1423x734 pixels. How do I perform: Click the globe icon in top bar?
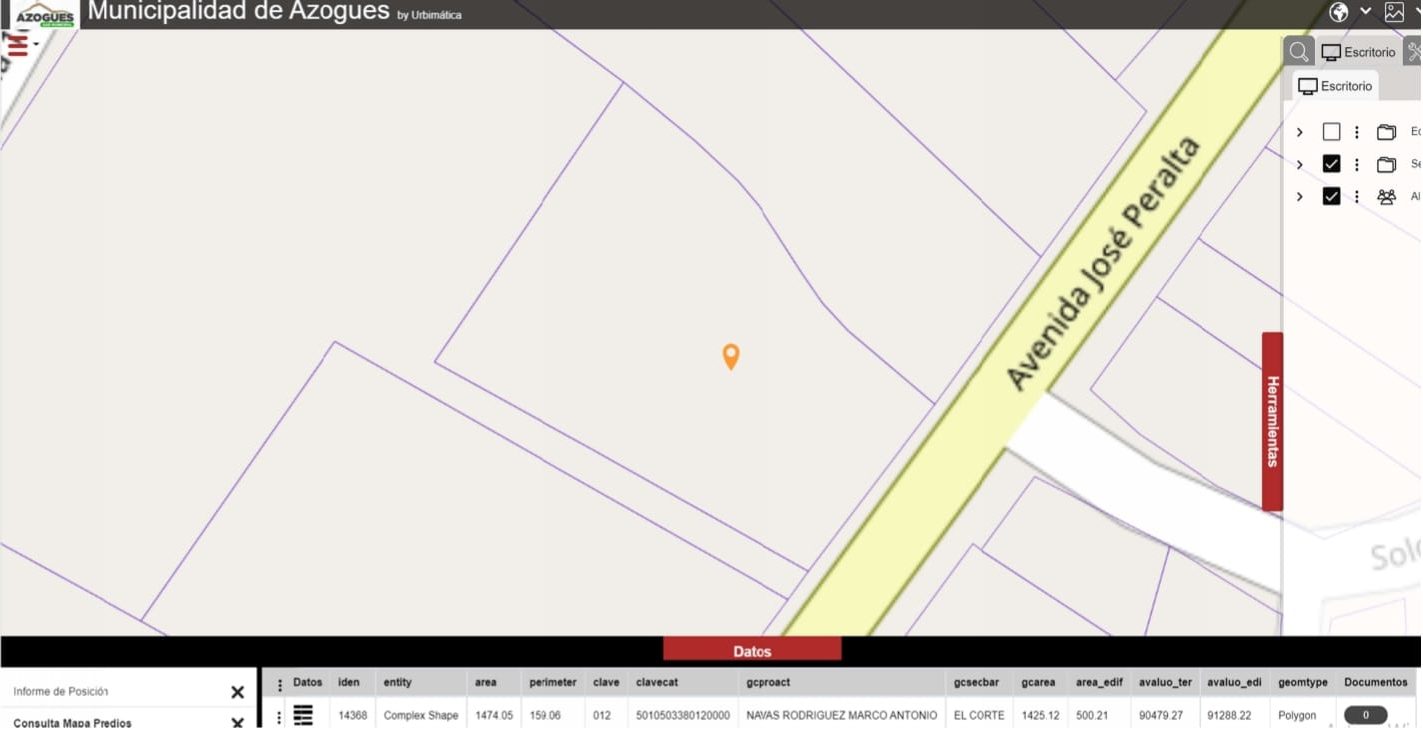click(1339, 12)
